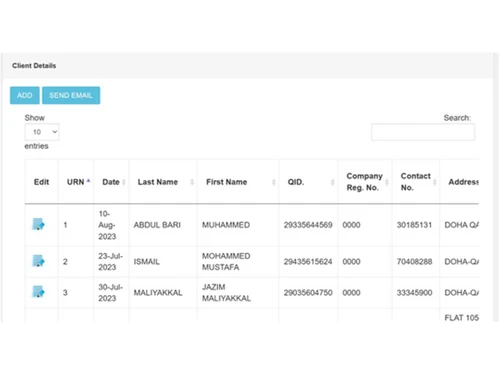This screenshot has width=500, height=375.
Task: Click the edit icon for ABDUL BARI row
Action: pos(38,224)
